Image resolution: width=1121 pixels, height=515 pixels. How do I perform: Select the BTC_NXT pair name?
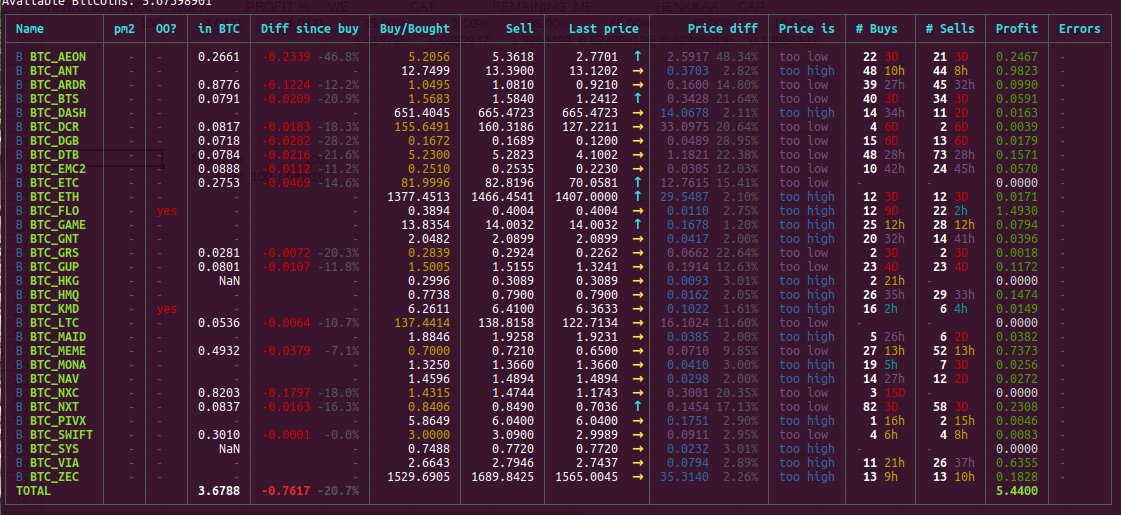pos(54,407)
